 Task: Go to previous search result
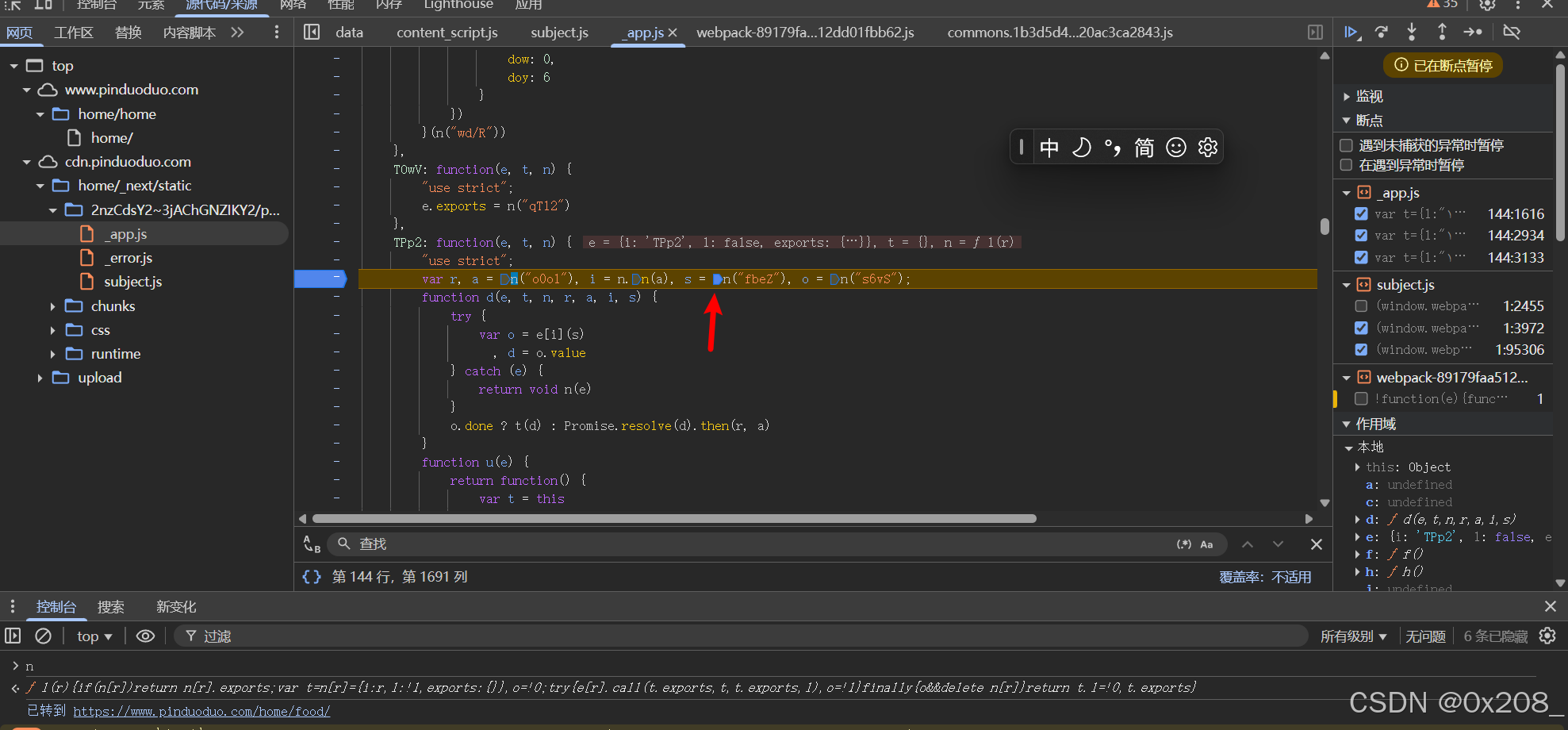[1248, 544]
